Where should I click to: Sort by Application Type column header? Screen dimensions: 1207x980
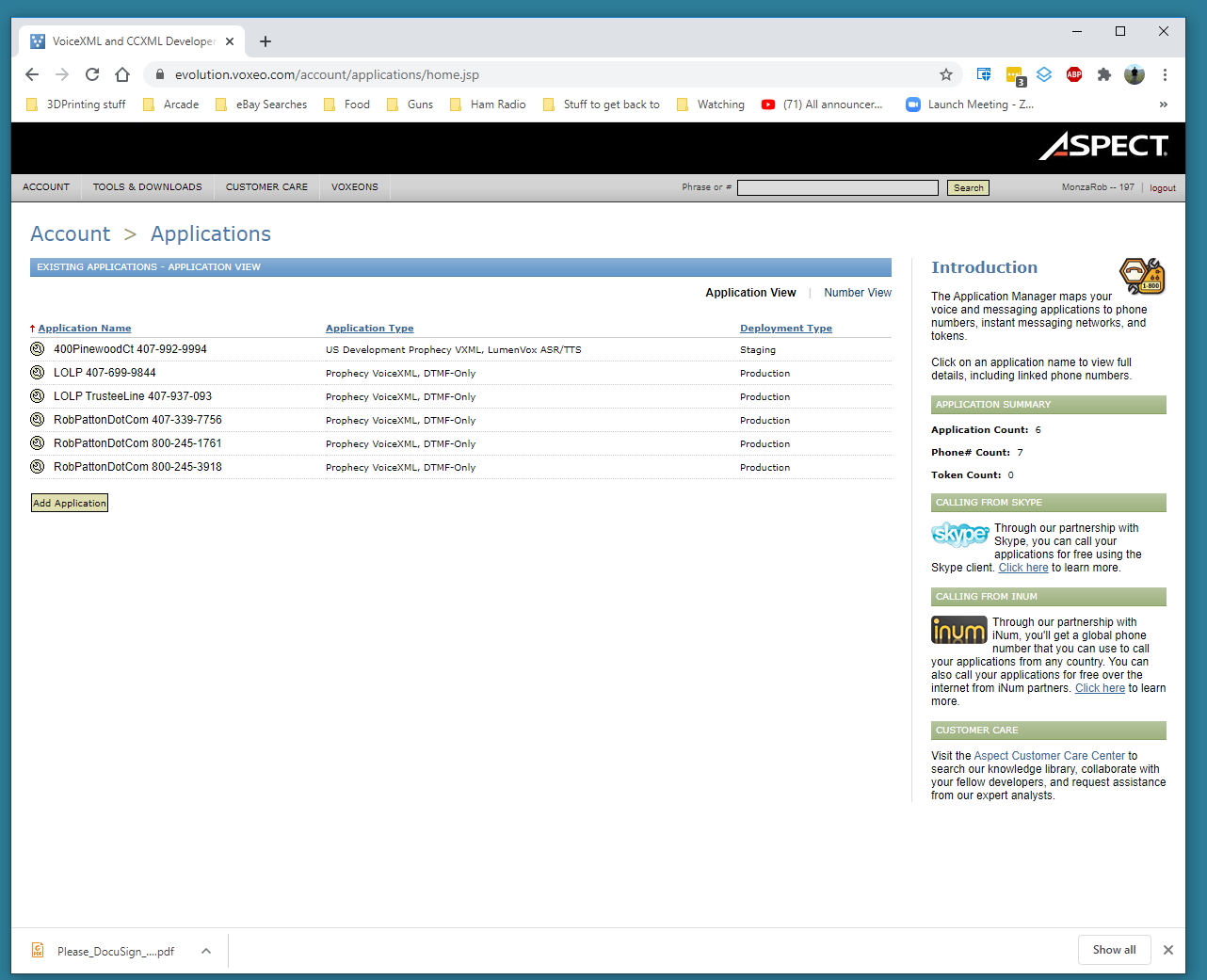pos(369,329)
